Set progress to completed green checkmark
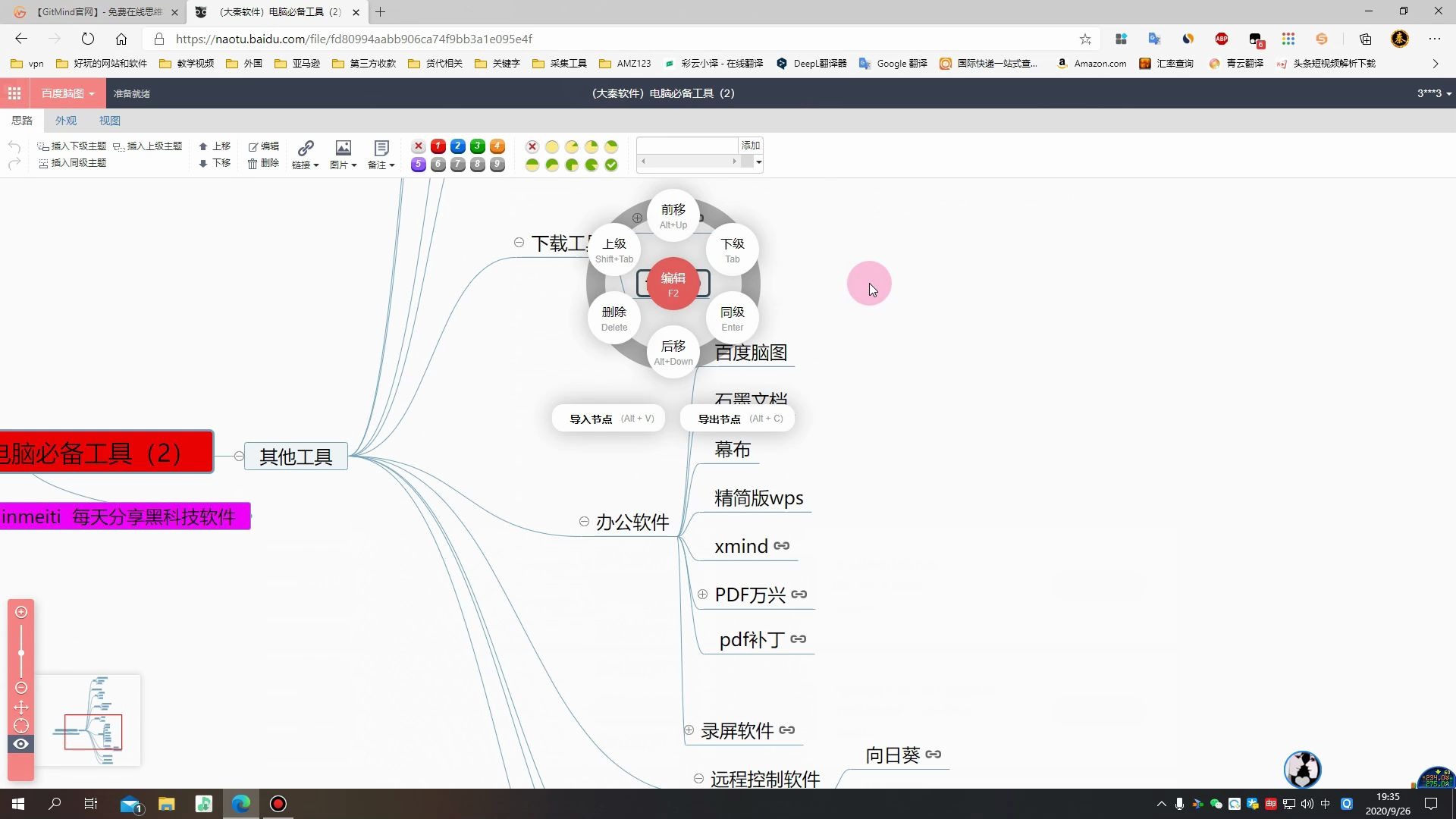This screenshot has width=1456, height=819. (611, 165)
